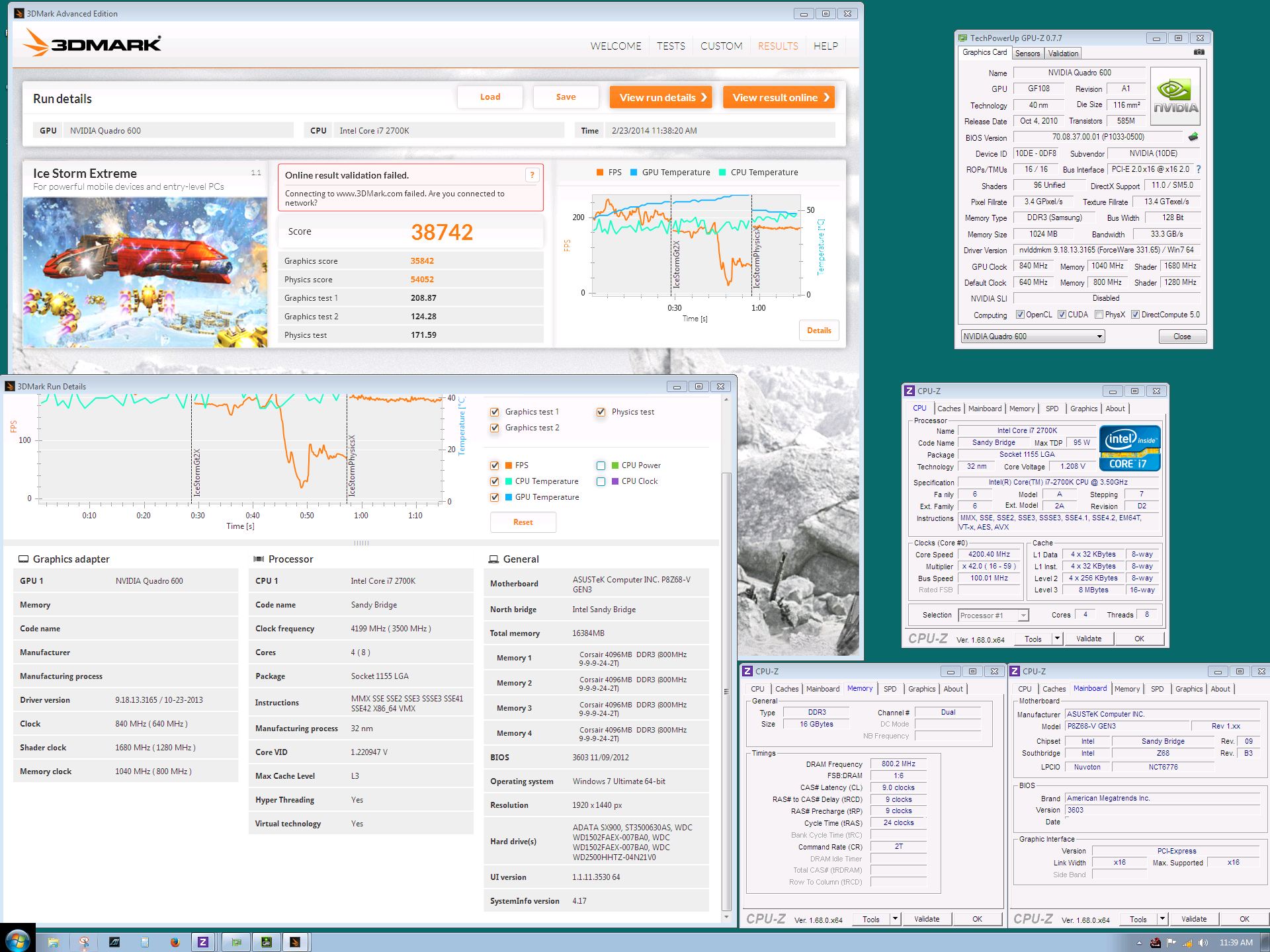
Task: Open the Windows Start menu orb
Action: click(x=17, y=941)
